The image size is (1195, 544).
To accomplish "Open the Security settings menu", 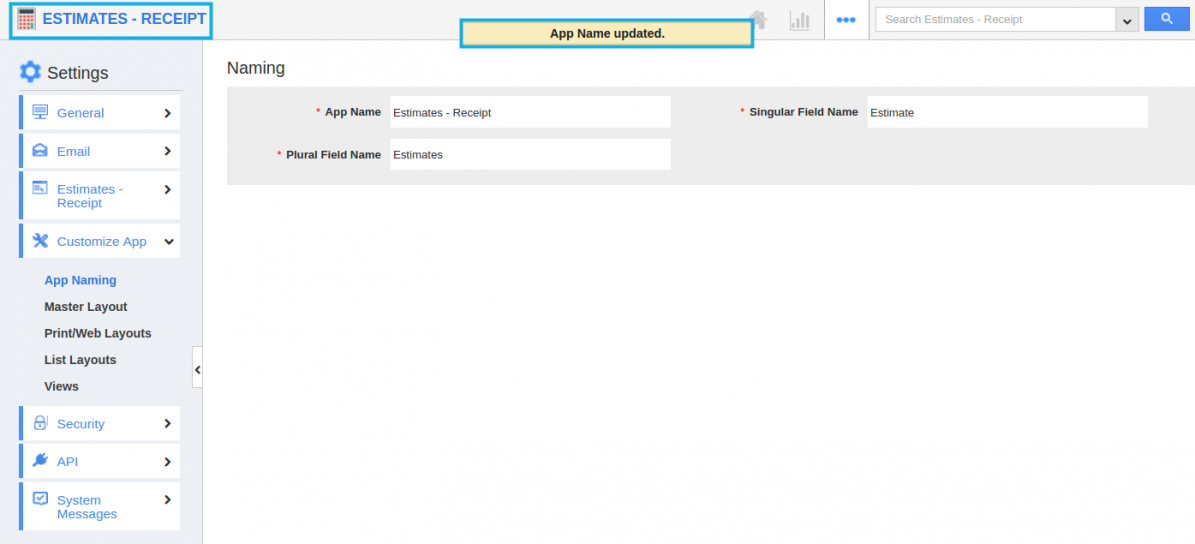I will [x=100, y=423].
